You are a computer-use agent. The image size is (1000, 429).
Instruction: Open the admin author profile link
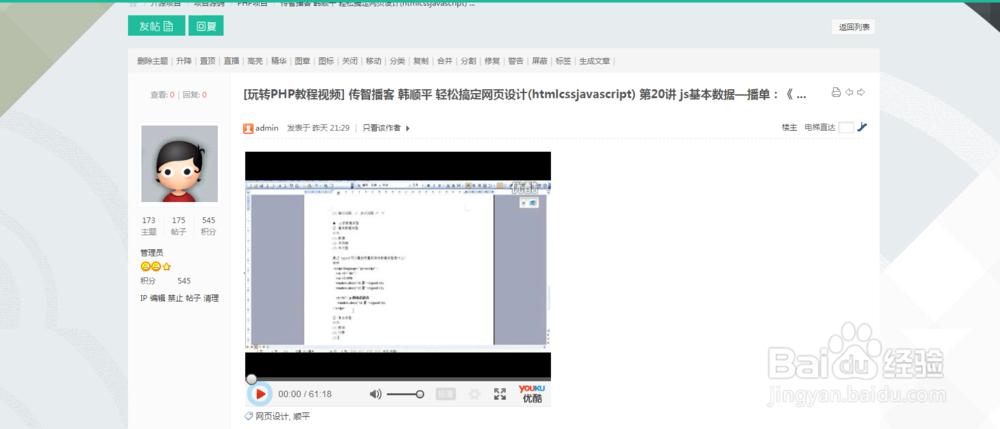pos(267,128)
